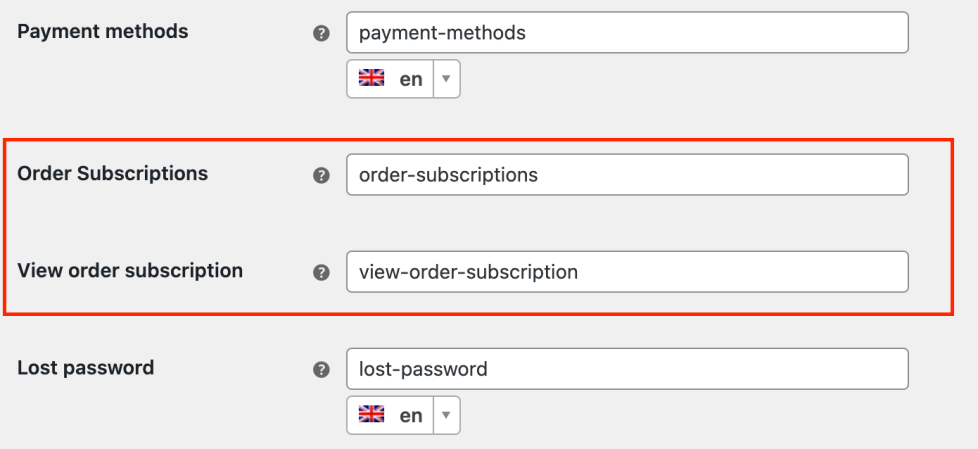Screen dimensions: 978x449
Task: Click the Lost password label
Action: [x=85, y=367]
